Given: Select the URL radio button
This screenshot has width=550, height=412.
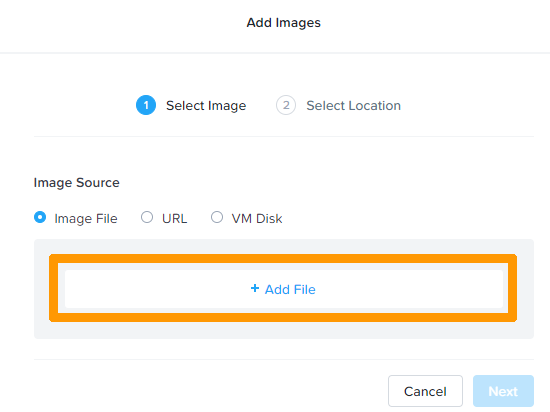Looking at the screenshot, I should point(147,217).
